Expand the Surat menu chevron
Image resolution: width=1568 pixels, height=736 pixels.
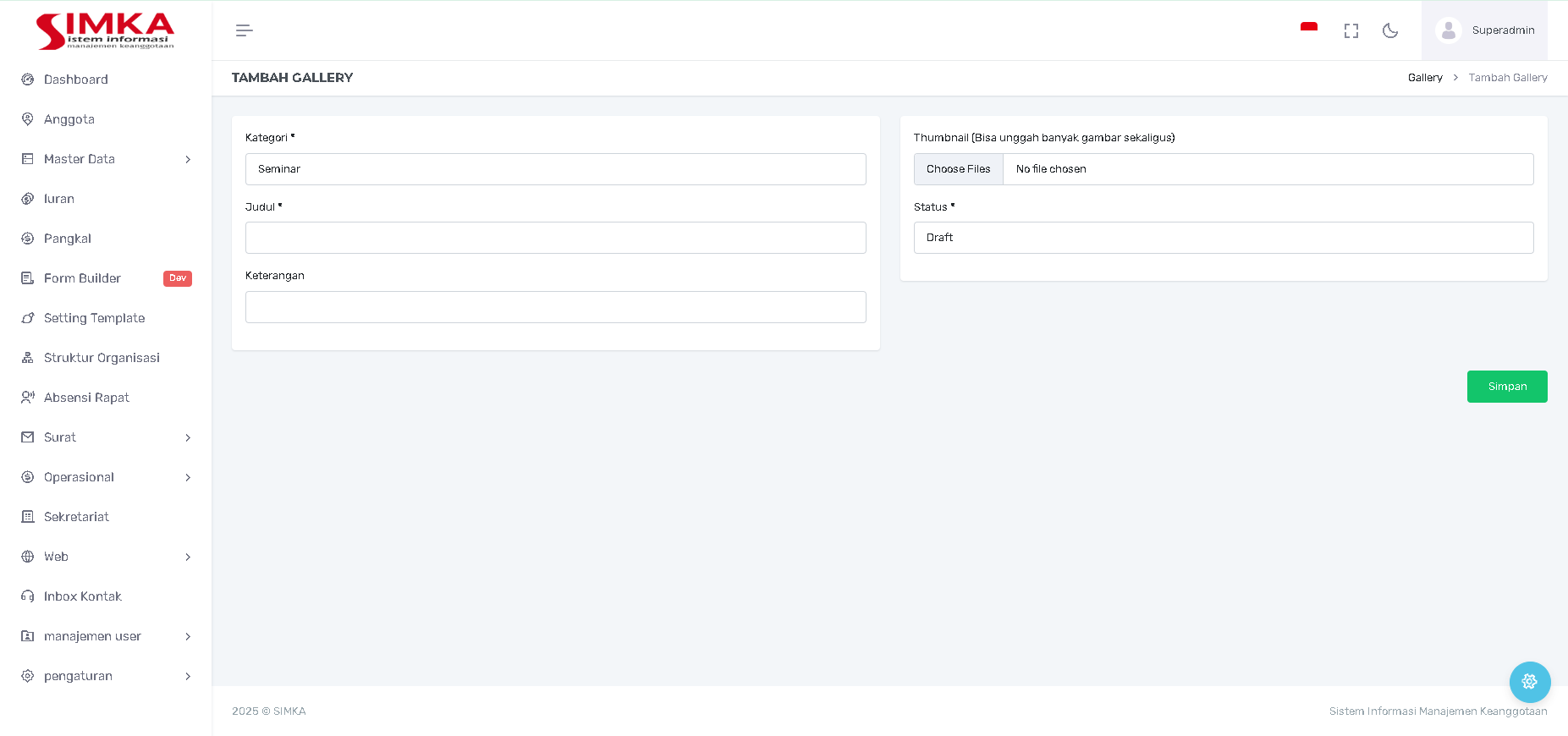(188, 437)
